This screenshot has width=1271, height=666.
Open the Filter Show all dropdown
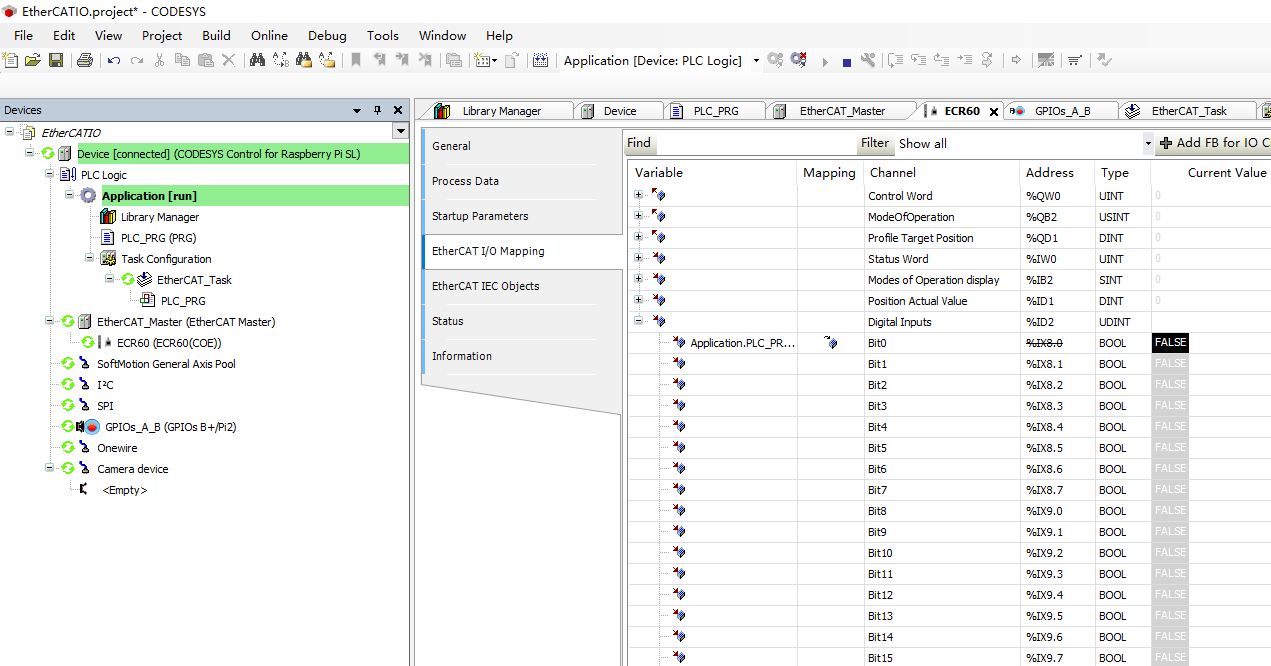[x=1147, y=144]
